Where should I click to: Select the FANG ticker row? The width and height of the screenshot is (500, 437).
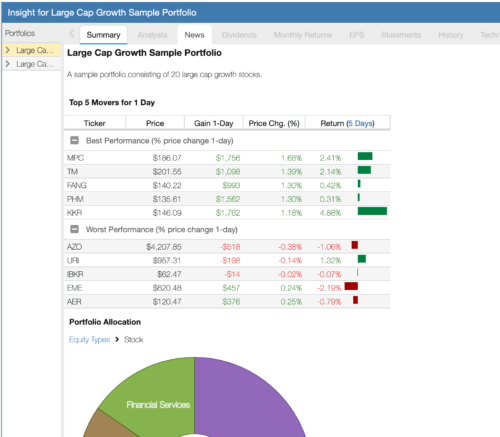coord(227,185)
